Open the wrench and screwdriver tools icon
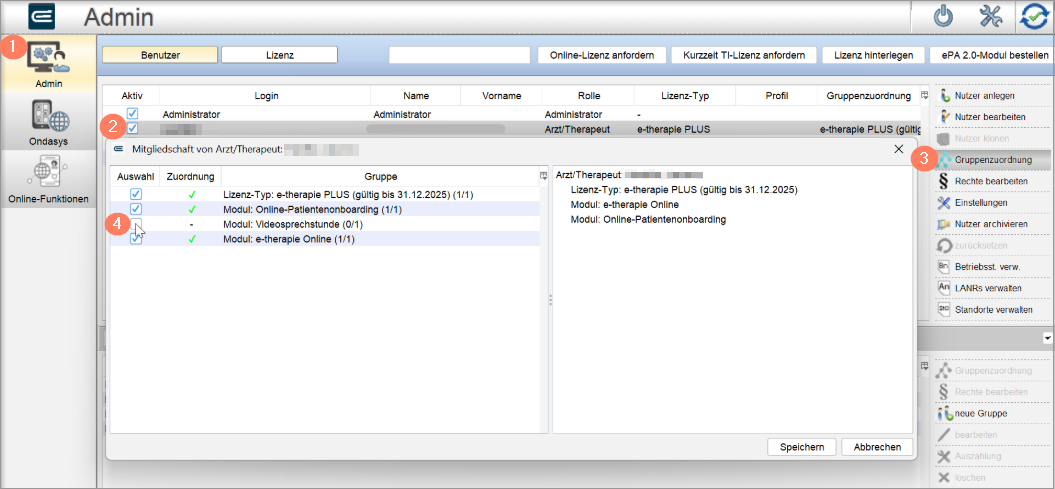This screenshot has width=1055, height=489. [991, 17]
